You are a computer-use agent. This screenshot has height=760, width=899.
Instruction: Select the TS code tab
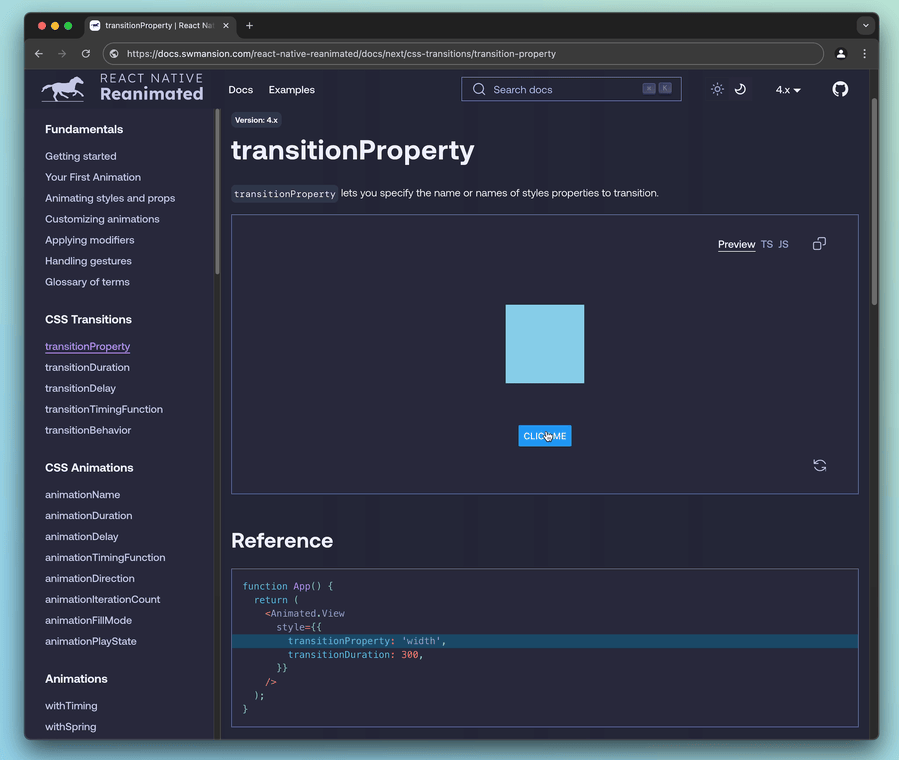767,244
